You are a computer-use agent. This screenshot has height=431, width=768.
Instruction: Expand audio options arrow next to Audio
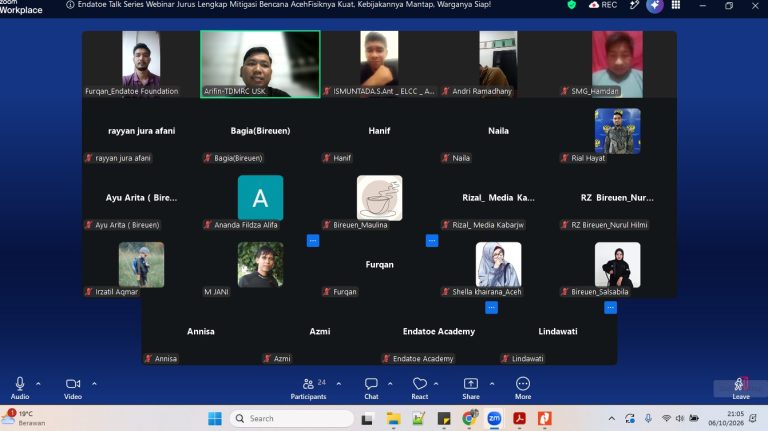click(38, 383)
